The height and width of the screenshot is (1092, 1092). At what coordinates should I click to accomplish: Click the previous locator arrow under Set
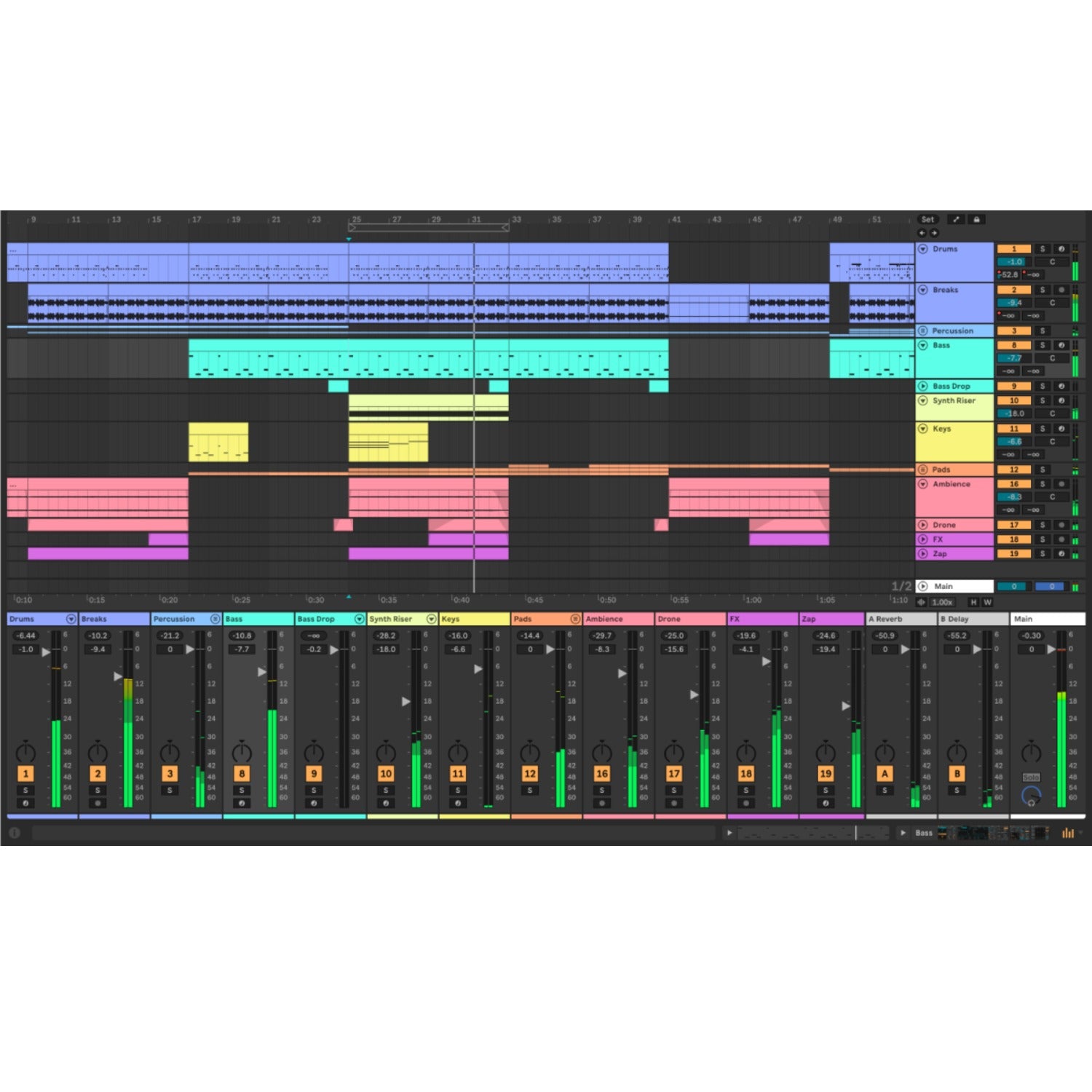922,233
